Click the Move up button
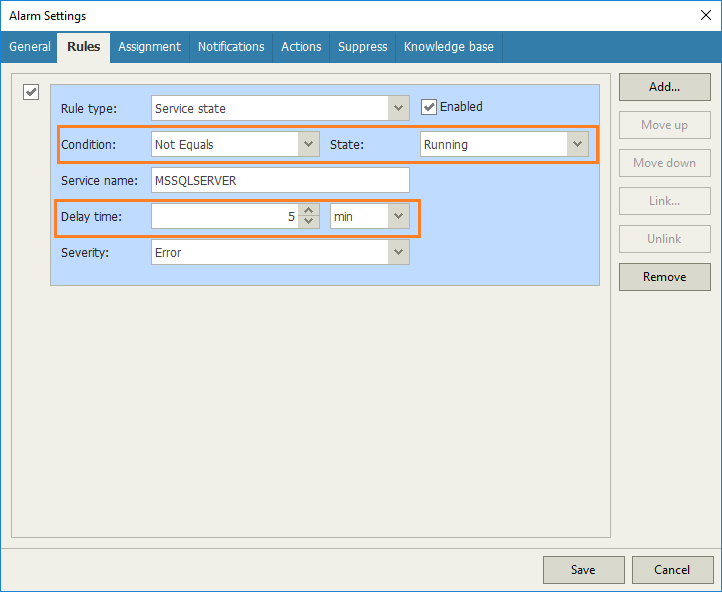Viewport: 722px width, 592px height. 664,125
